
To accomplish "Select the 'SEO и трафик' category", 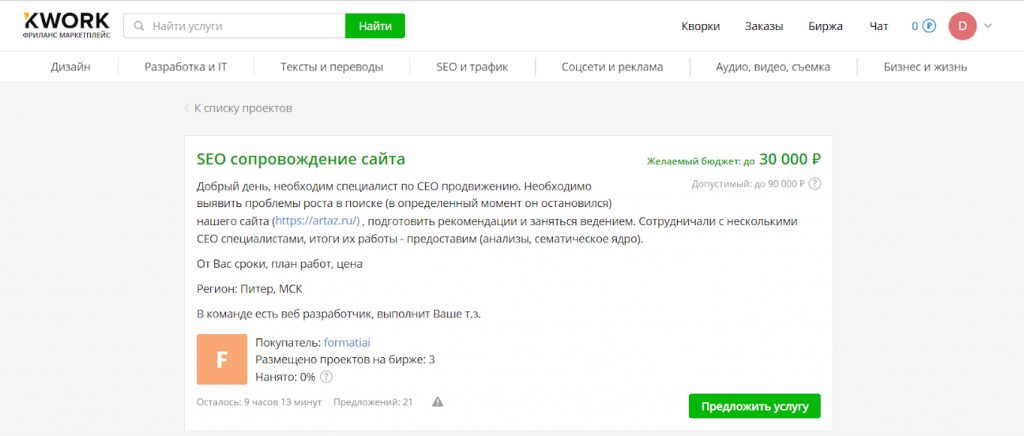I will (x=472, y=67).
